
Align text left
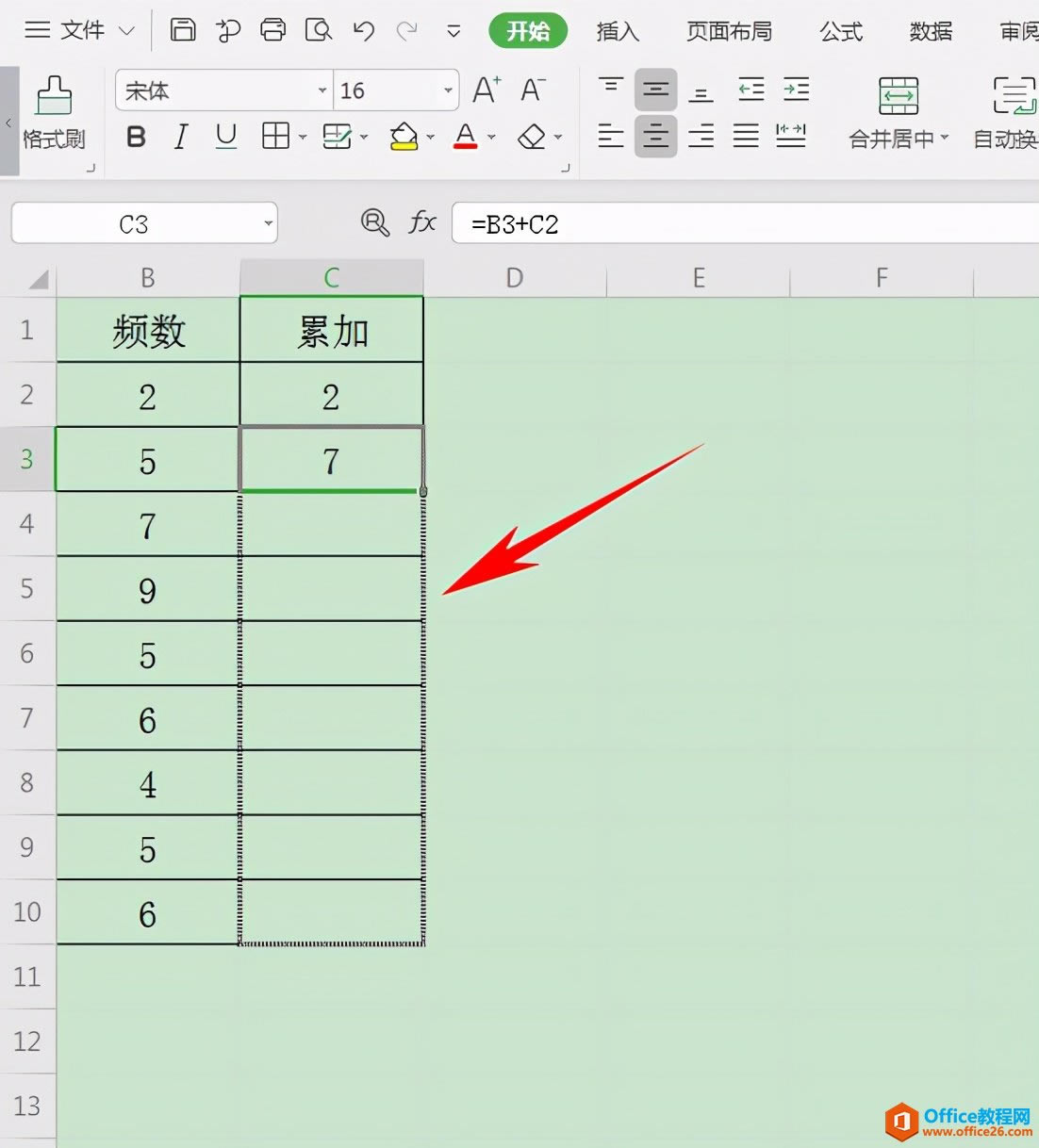[x=611, y=137]
